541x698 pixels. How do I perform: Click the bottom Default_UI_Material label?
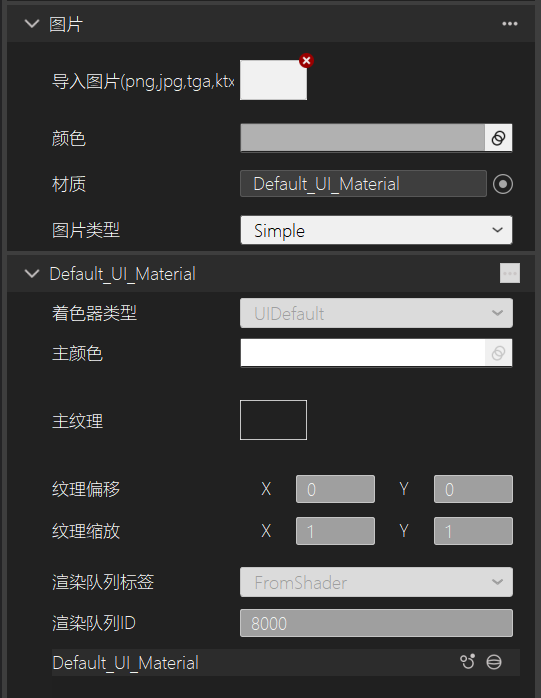click(x=126, y=663)
